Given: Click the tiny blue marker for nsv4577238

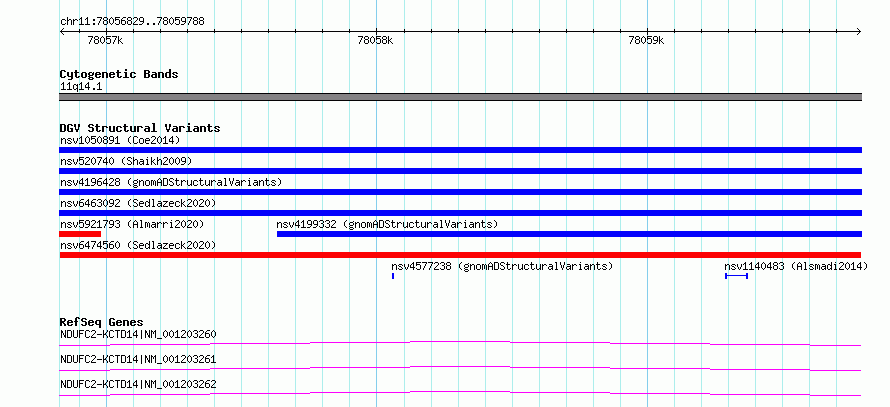Looking at the screenshot, I should (x=393, y=276).
